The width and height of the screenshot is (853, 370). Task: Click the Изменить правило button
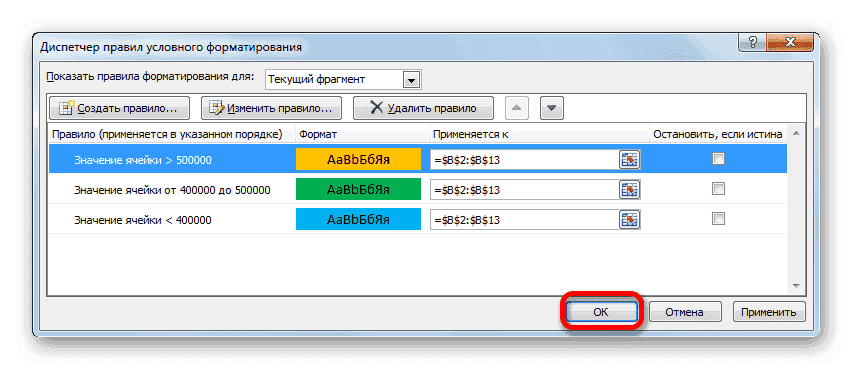click(x=271, y=108)
